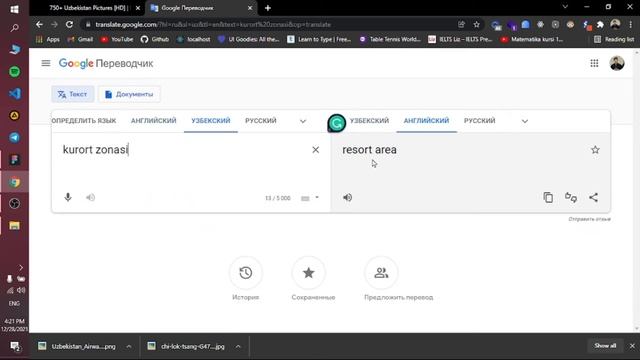
Task: Open the localhost bookmark
Action: click(194, 40)
